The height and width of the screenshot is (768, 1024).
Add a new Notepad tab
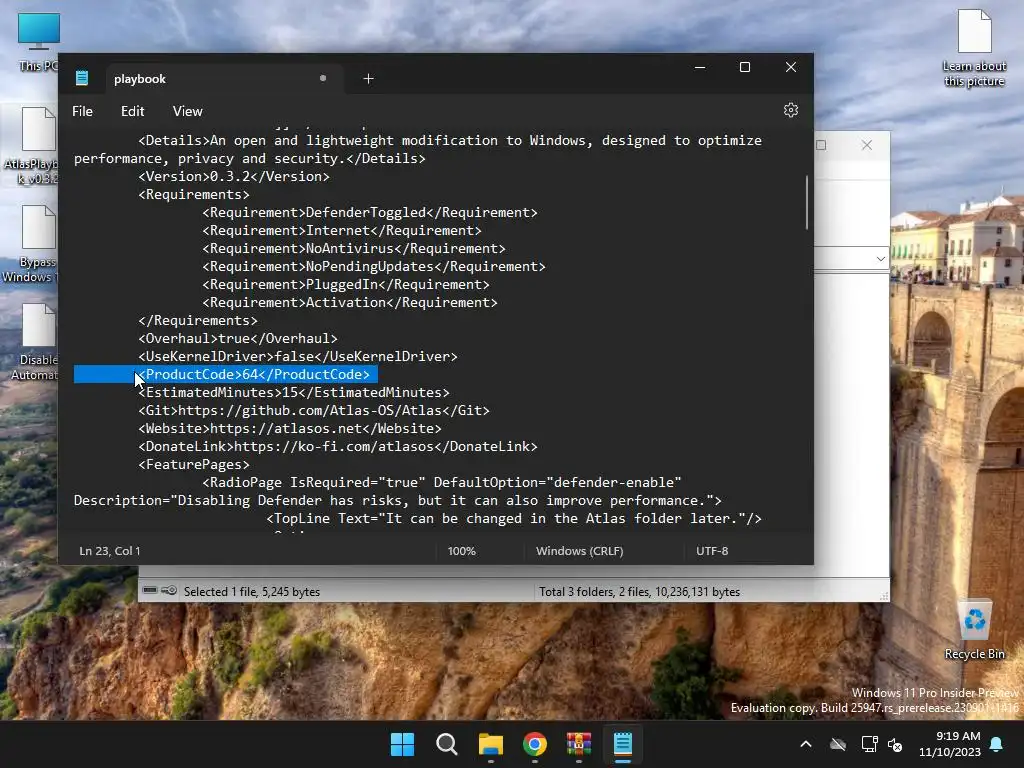click(368, 78)
